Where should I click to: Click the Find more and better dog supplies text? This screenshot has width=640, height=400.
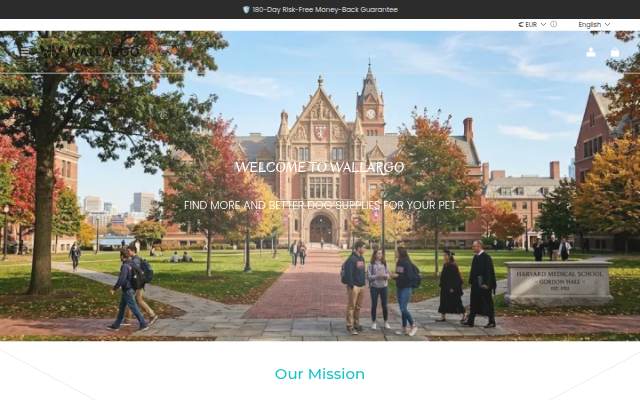[320, 205]
